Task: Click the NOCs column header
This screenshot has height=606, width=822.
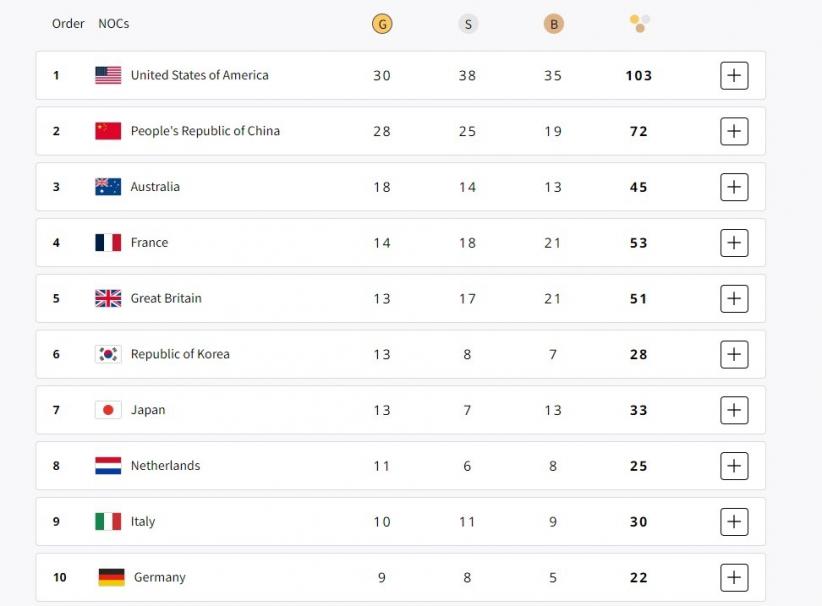Action: [113, 23]
